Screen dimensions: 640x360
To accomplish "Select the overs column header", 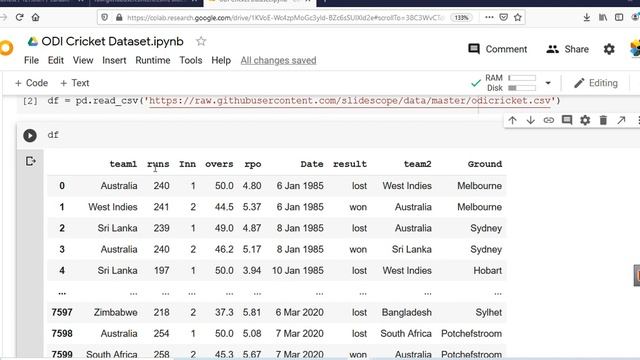I will coord(219,164).
